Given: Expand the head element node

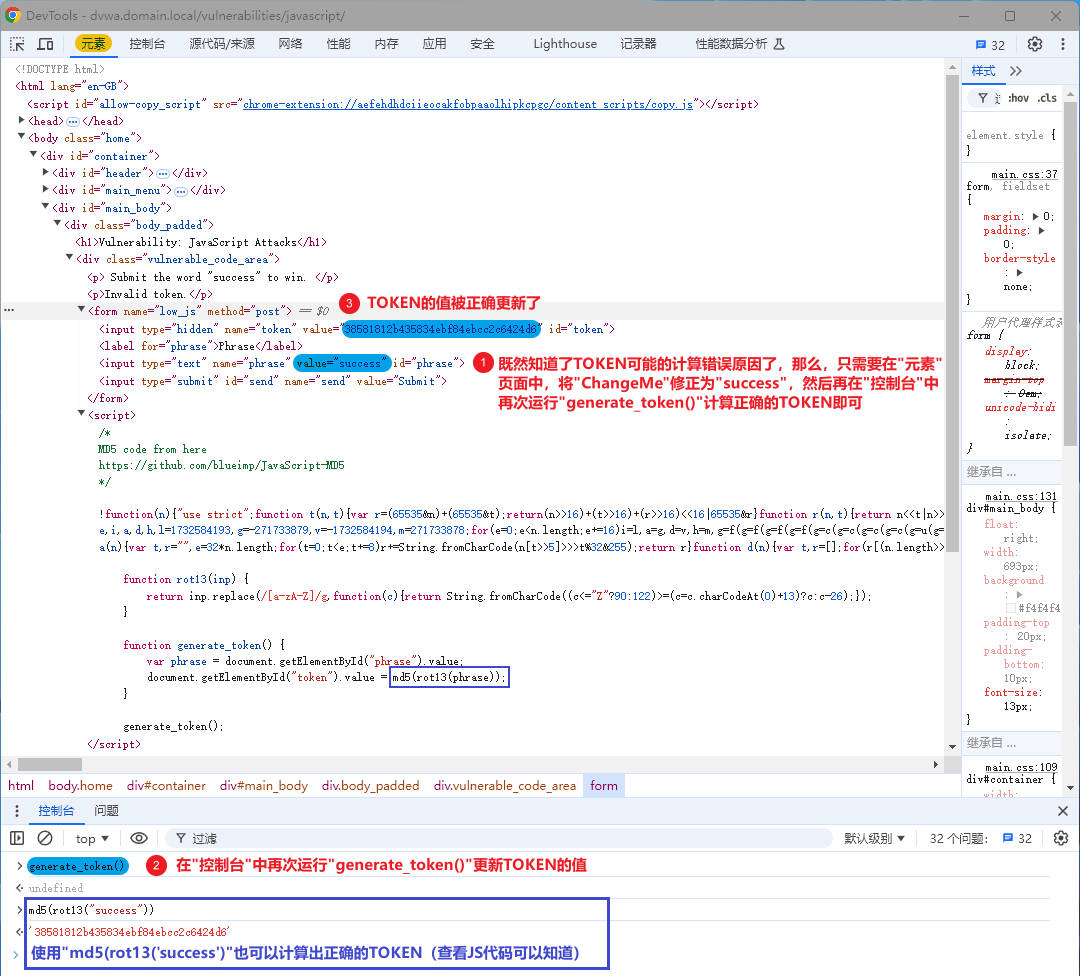Looking at the screenshot, I should click(x=21, y=120).
